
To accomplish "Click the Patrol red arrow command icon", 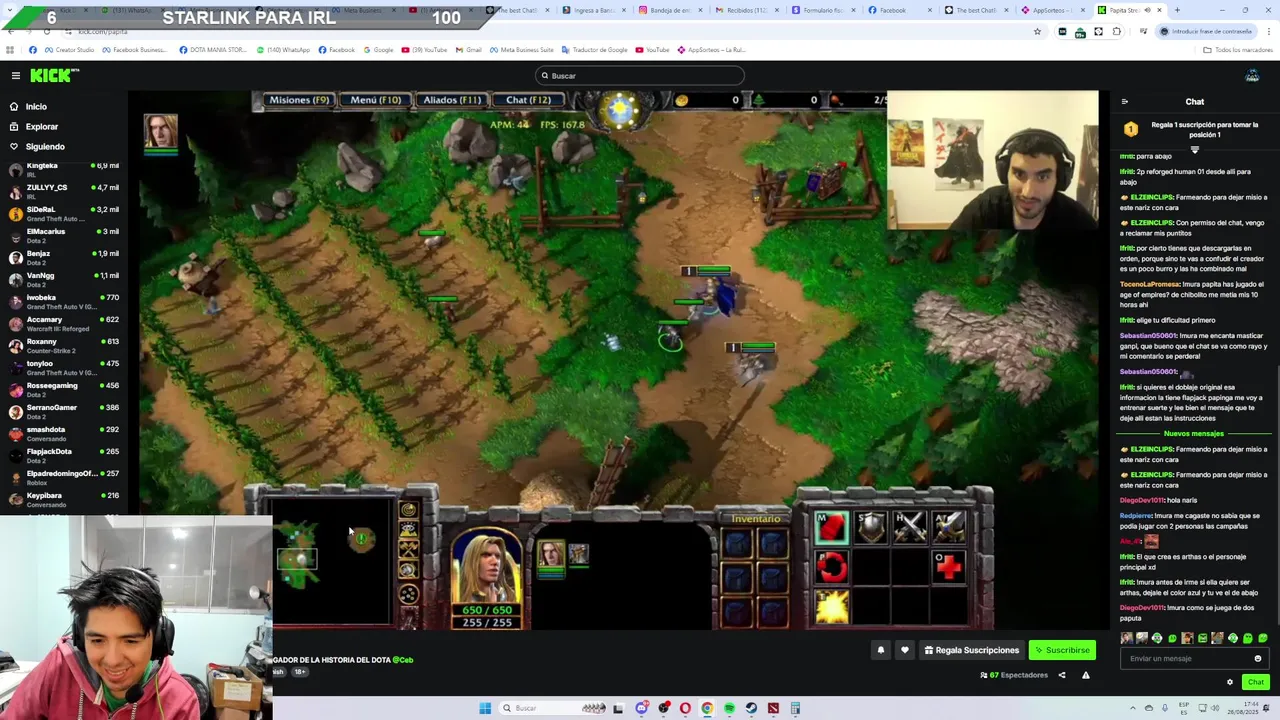I will click(x=831, y=567).
